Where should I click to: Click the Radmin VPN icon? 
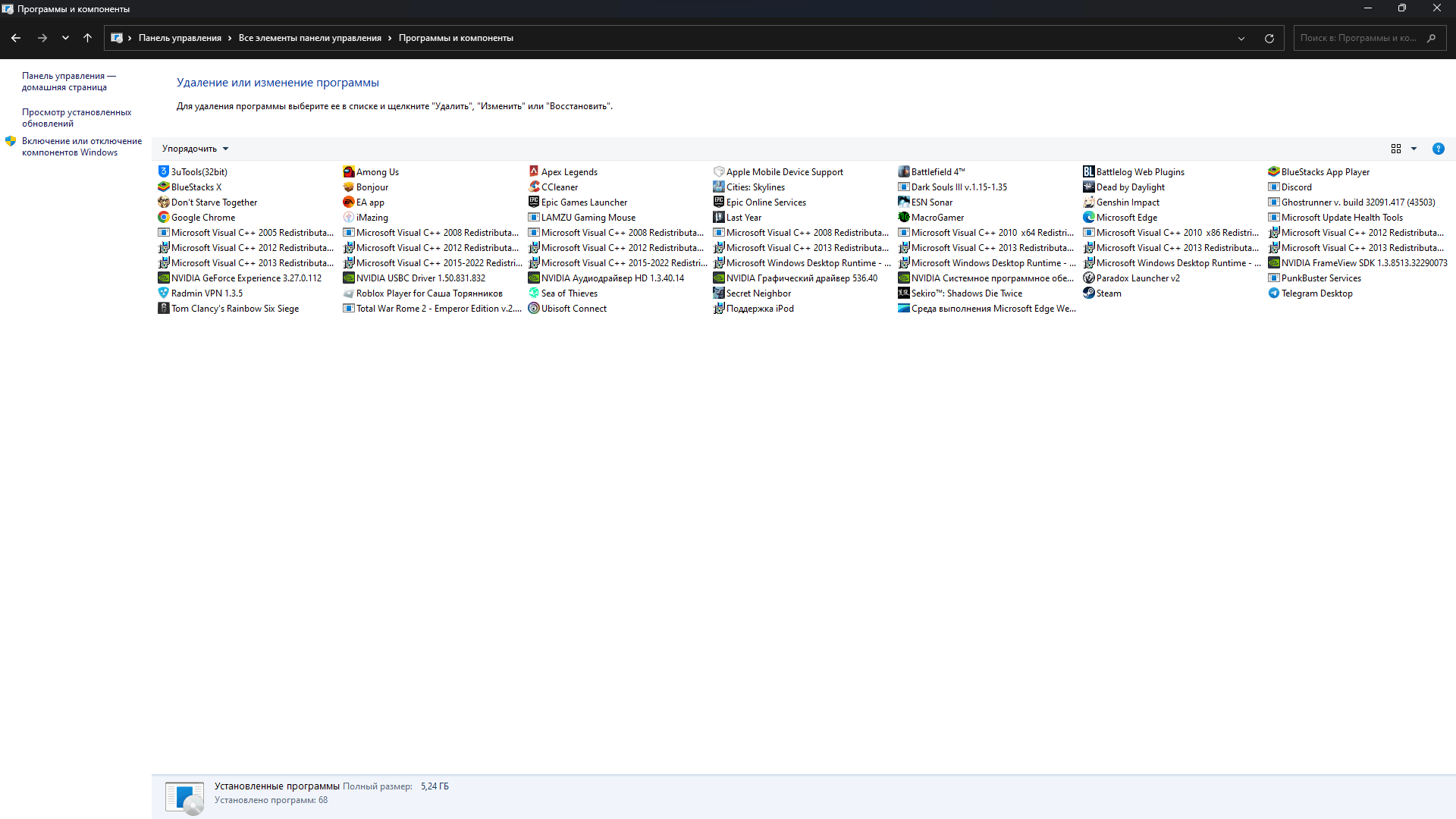coord(163,293)
